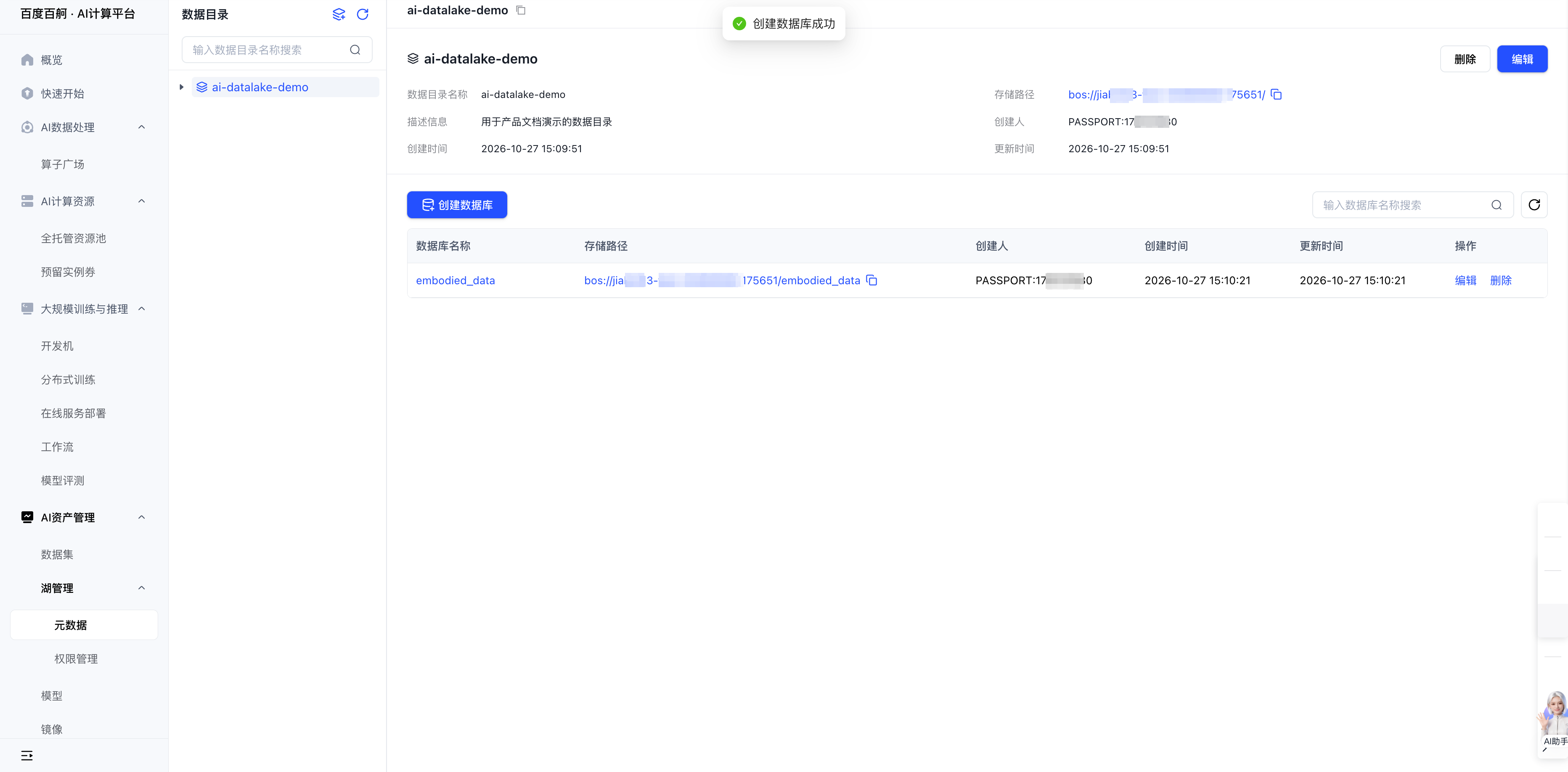Collapse the AI数据处理 section
The image size is (1568, 772).
pyautogui.click(x=142, y=127)
